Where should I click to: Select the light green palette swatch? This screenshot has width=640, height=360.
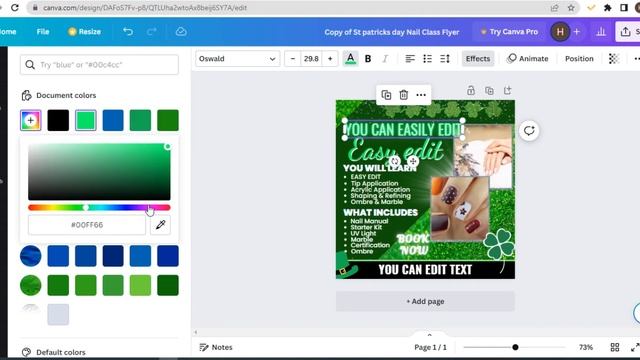[x=140, y=285]
